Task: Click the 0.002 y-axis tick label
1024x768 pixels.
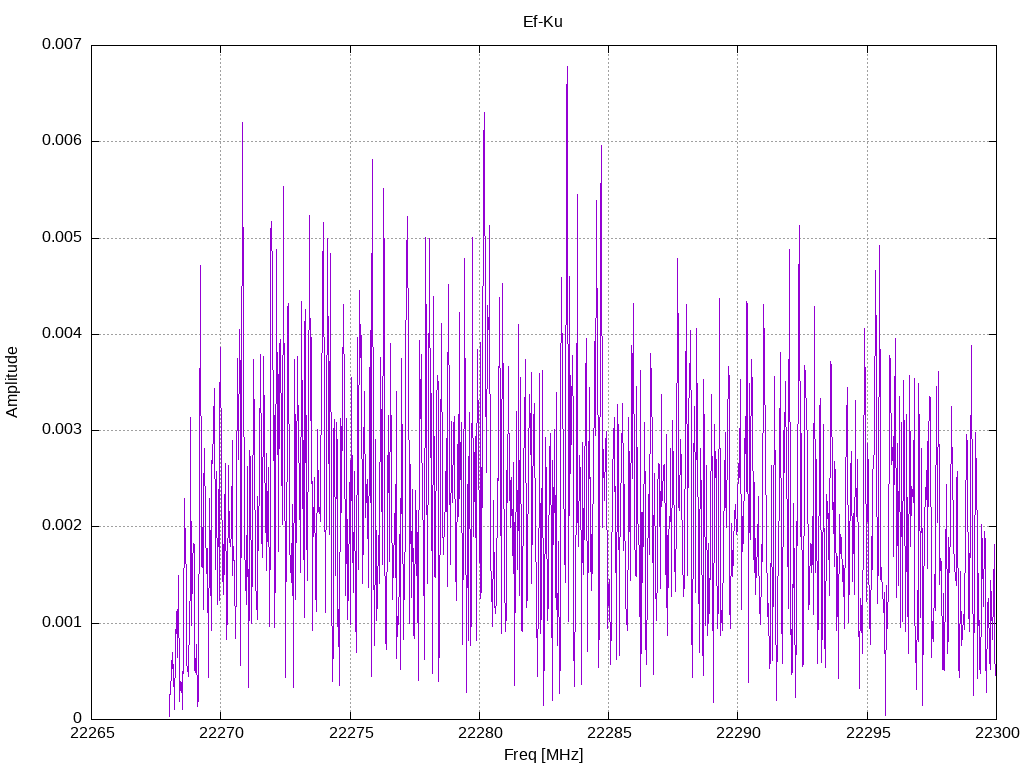Action: [x=62, y=526]
